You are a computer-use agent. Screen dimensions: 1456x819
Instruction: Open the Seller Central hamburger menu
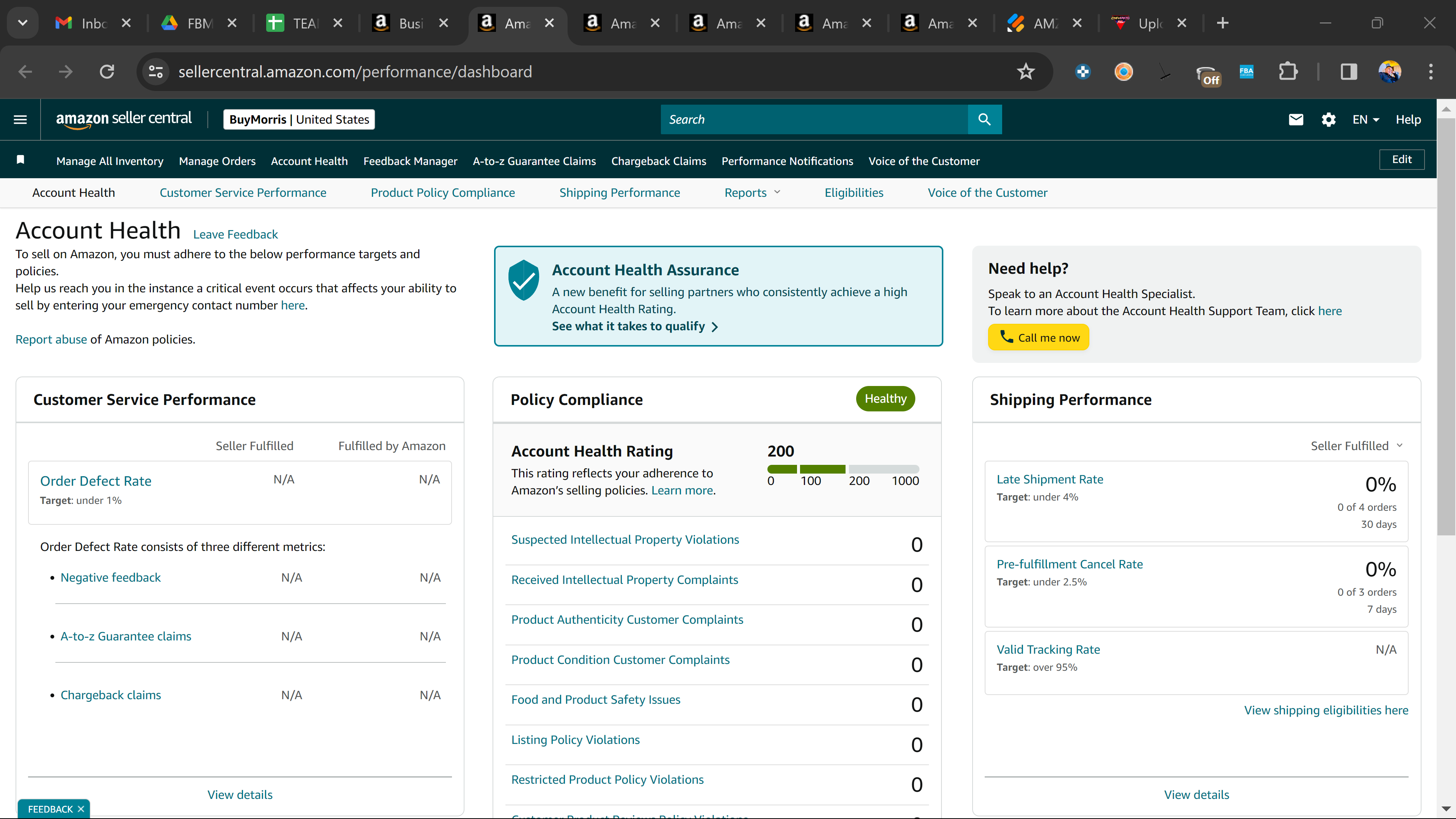click(20, 119)
